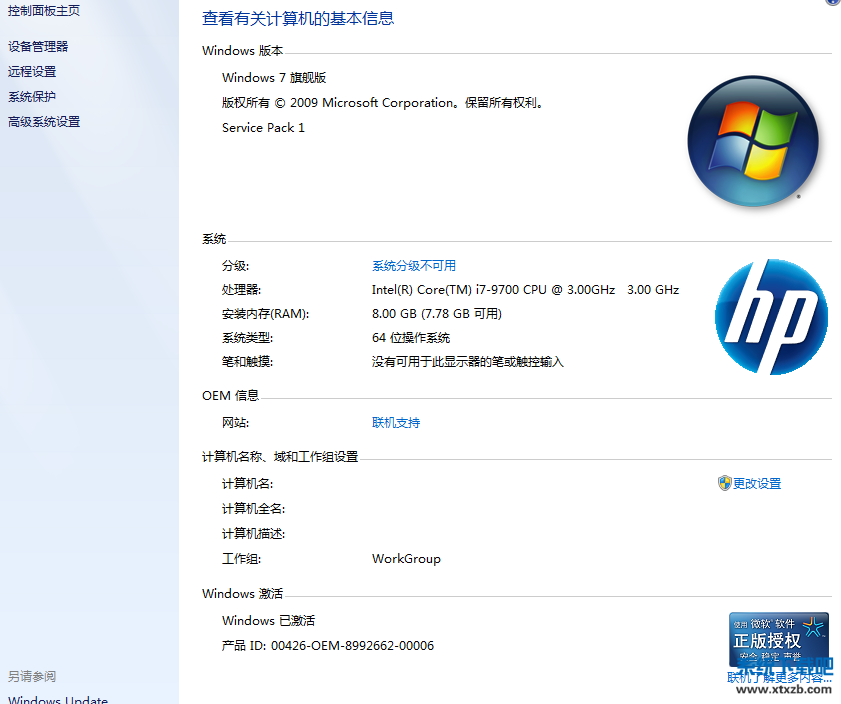Click the help icon at top right
The image size is (841, 704).
pos(832,2)
